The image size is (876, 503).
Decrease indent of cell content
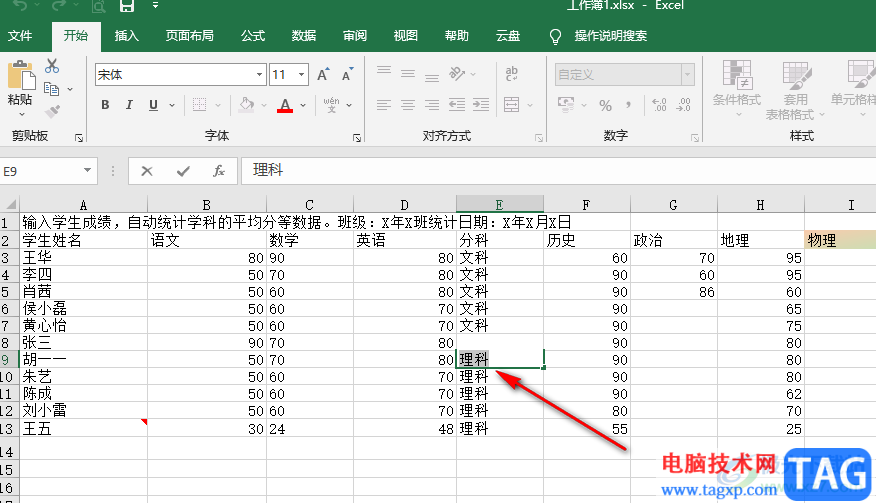pyautogui.click(x=456, y=105)
